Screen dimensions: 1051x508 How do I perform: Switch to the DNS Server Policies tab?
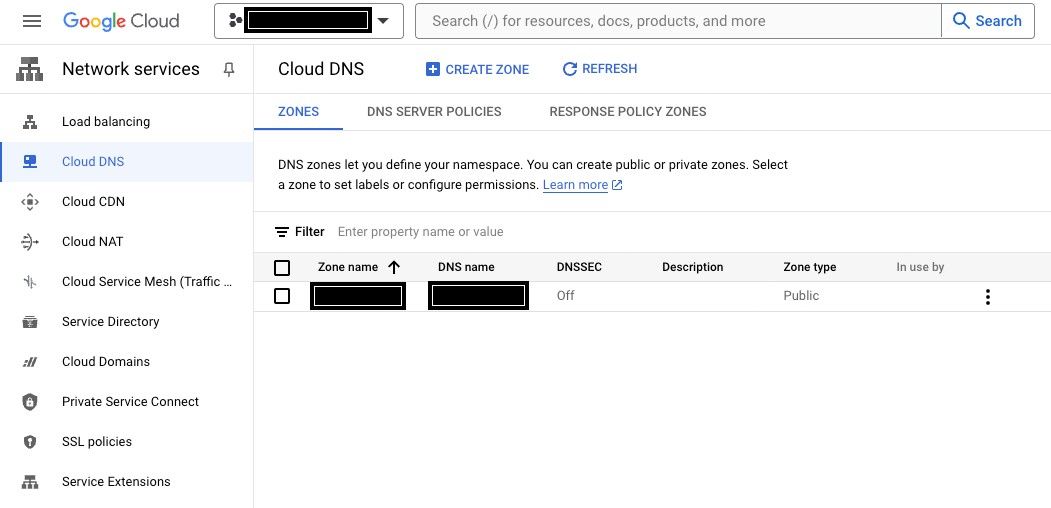pyautogui.click(x=434, y=112)
